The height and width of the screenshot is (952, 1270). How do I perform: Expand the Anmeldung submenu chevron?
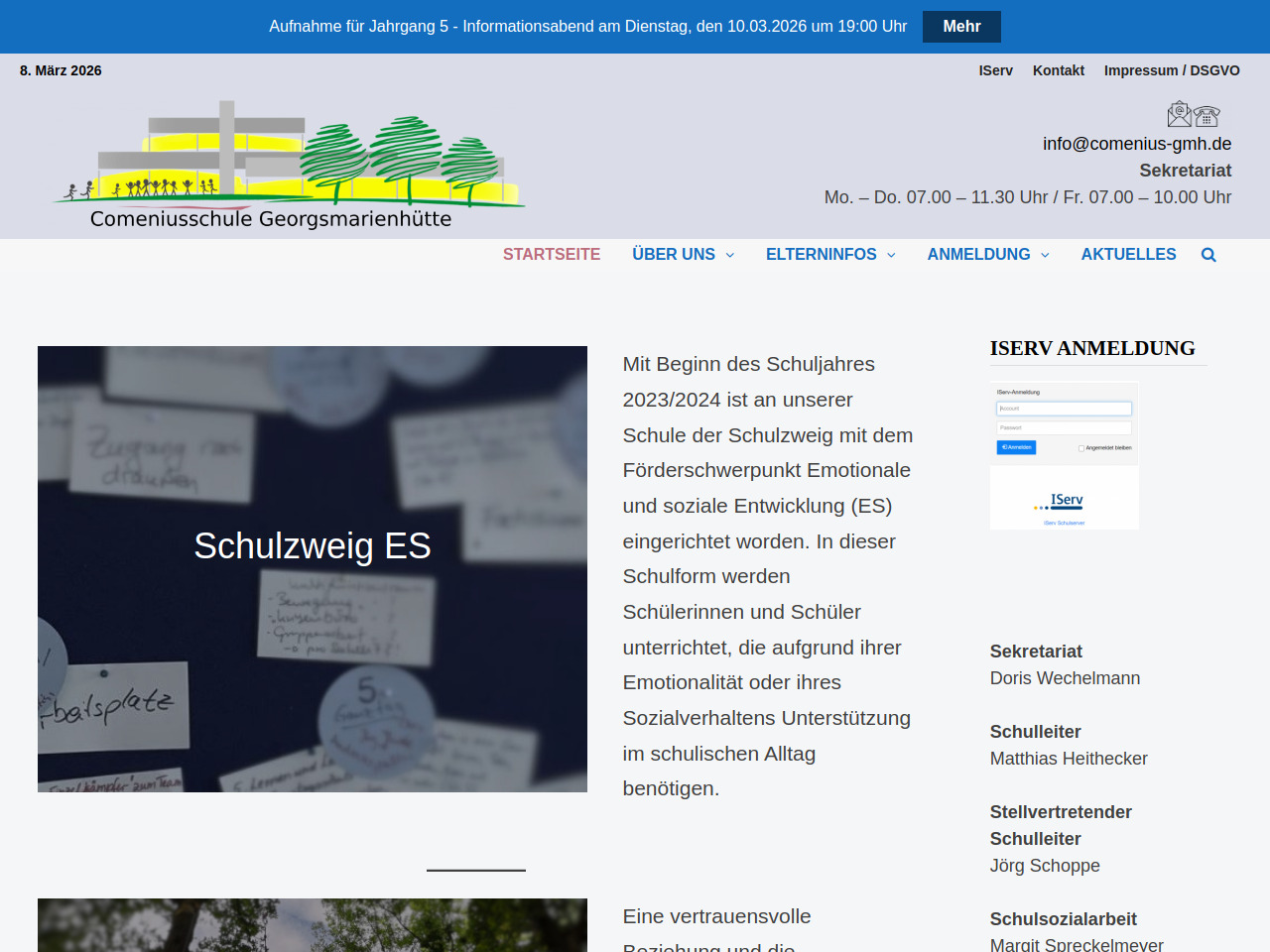pyautogui.click(x=1045, y=255)
